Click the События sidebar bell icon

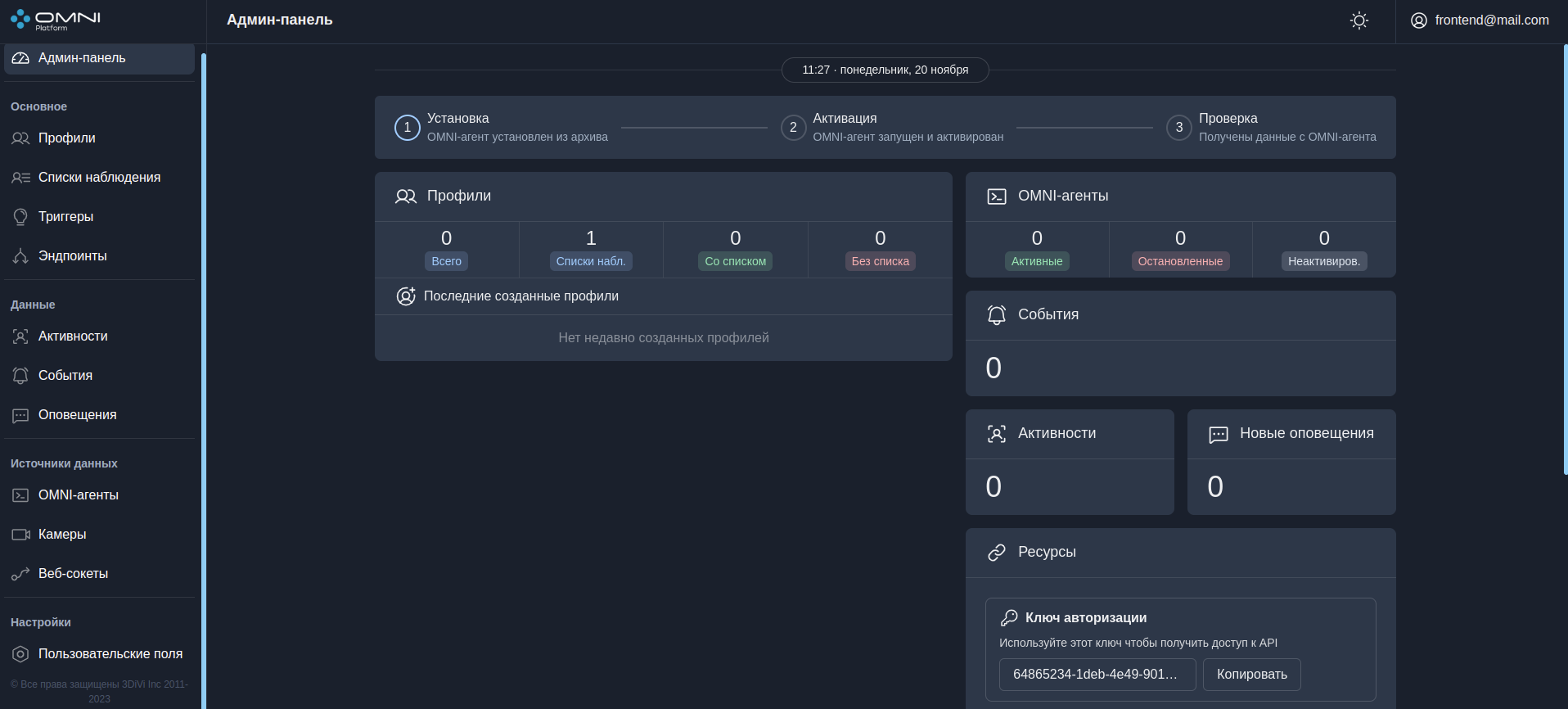point(20,376)
